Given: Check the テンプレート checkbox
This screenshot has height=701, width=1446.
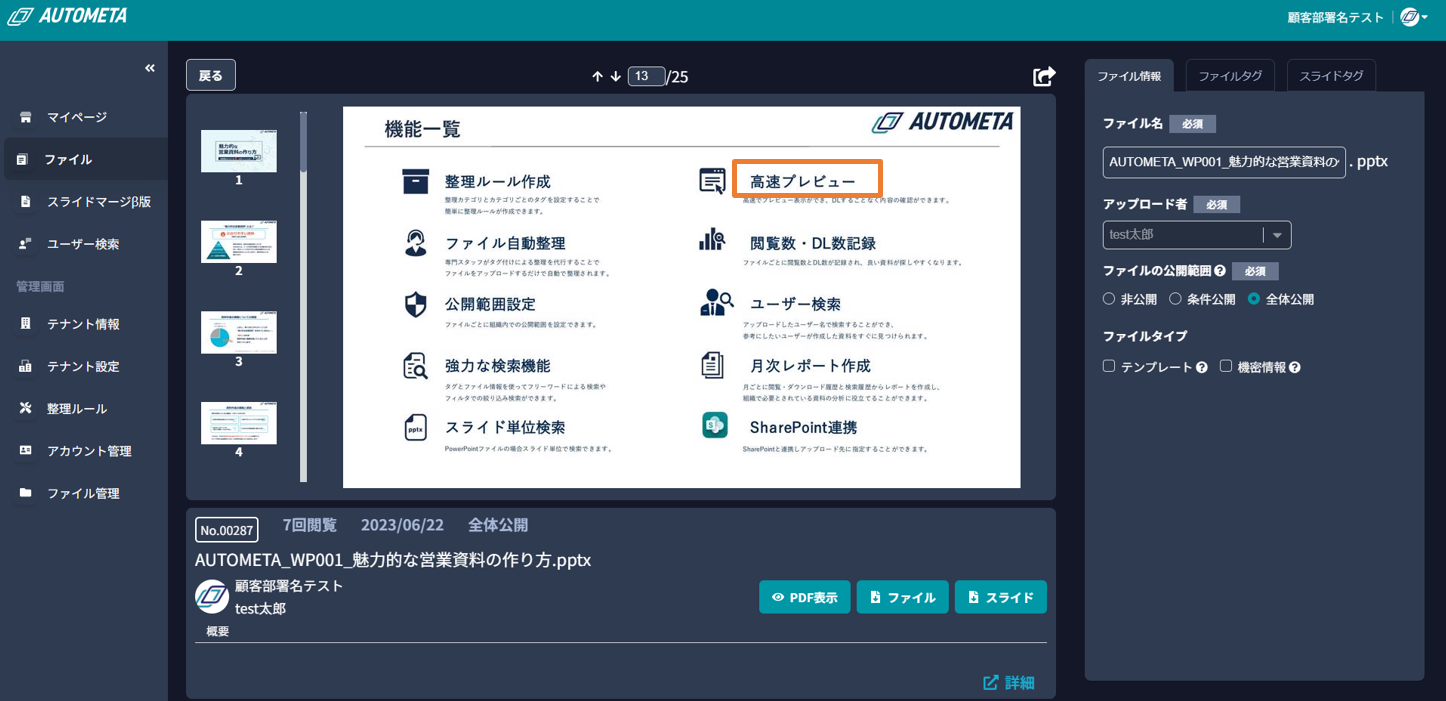Looking at the screenshot, I should pos(1109,366).
